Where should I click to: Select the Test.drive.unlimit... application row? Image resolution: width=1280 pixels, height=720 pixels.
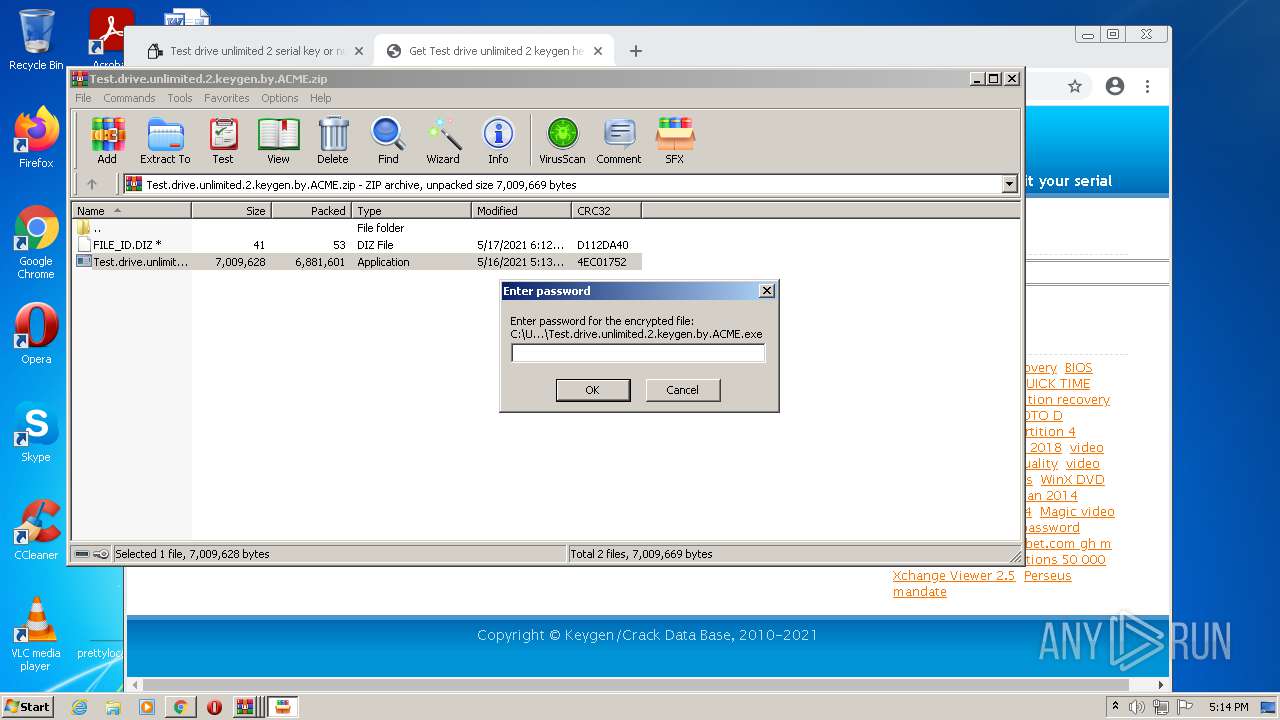357,262
